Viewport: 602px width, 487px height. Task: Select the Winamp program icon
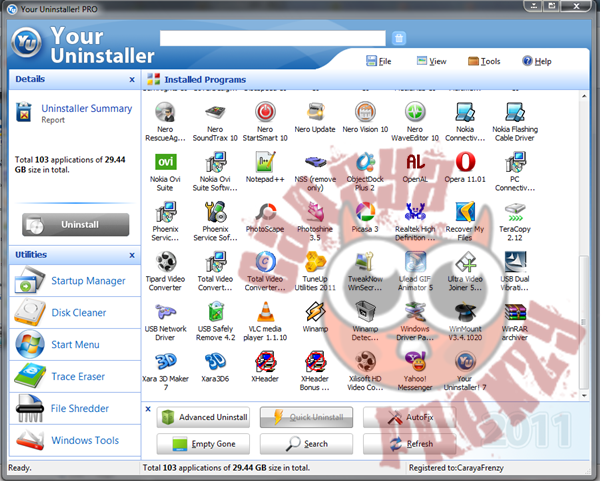[x=315, y=312]
